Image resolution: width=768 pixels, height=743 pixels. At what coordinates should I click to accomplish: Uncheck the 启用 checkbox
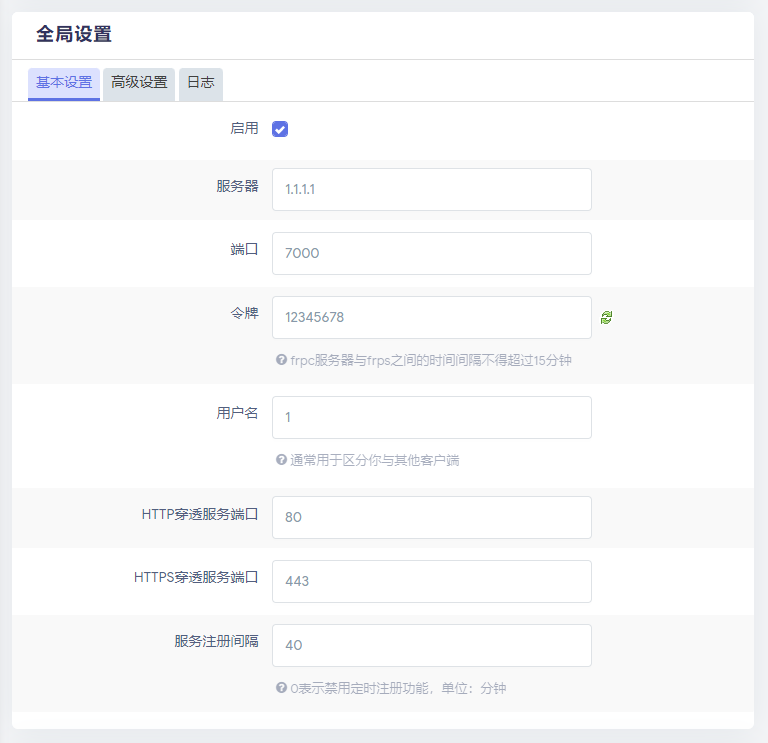pos(280,129)
